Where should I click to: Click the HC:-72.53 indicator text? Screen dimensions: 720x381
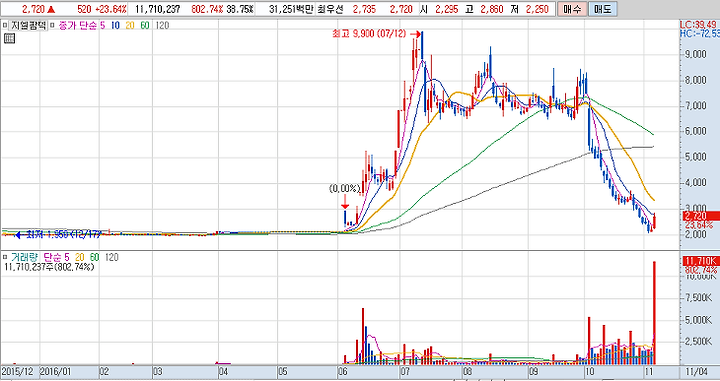coord(699,34)
